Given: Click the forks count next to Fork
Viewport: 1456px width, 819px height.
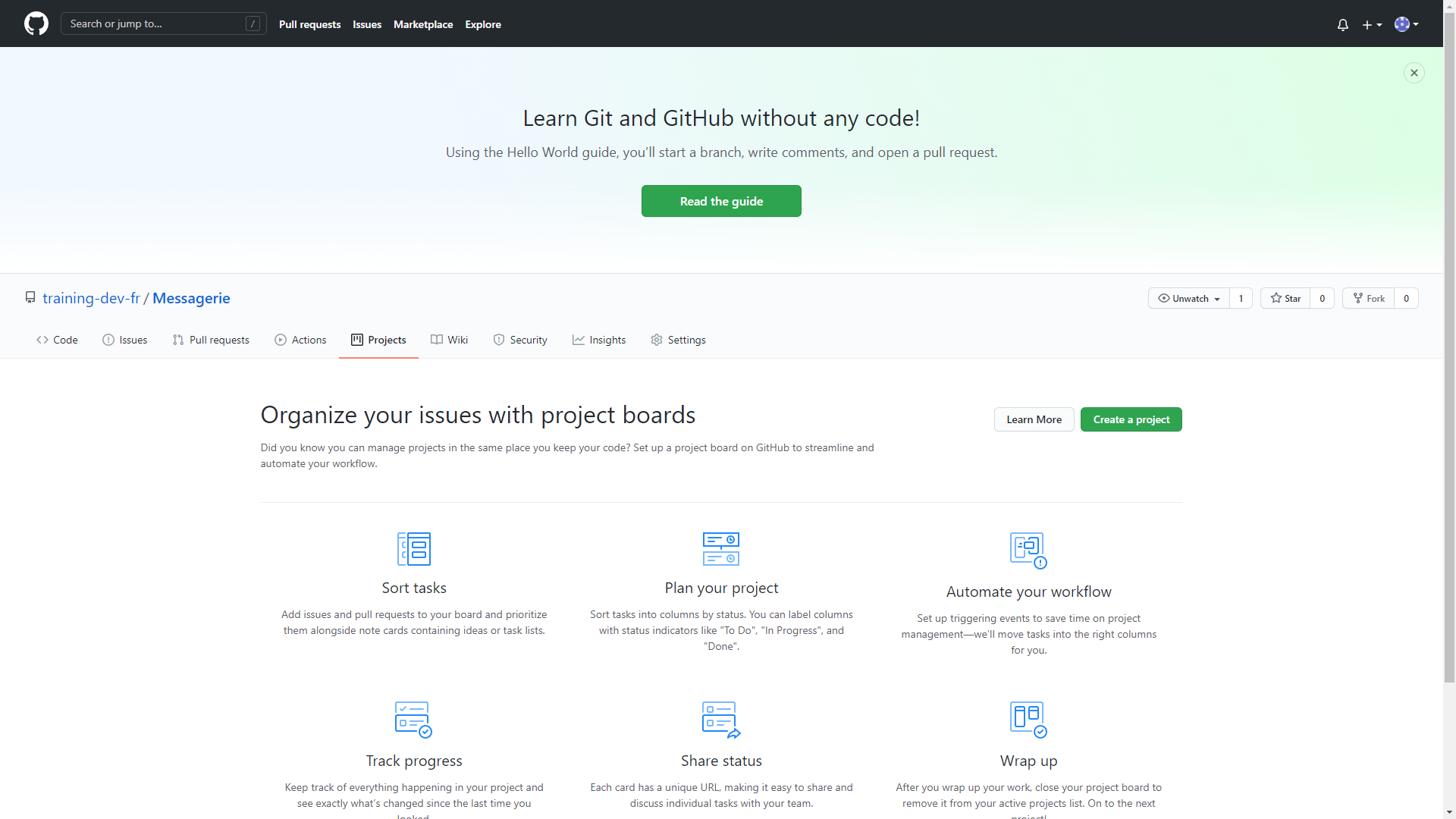Looking at the screenshot, I should tap(1406, 298).
